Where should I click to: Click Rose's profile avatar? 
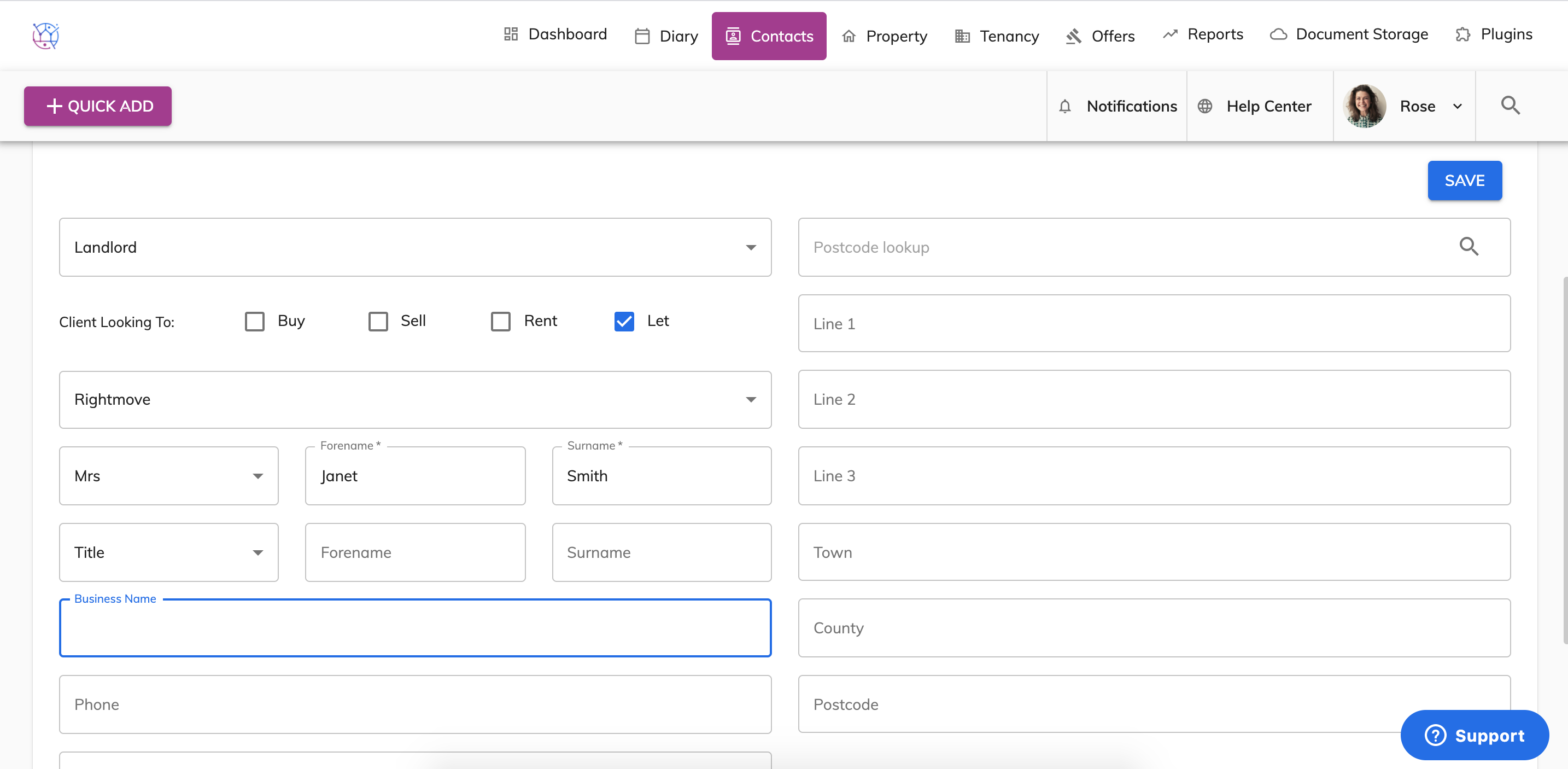[x=1364, y=106]
